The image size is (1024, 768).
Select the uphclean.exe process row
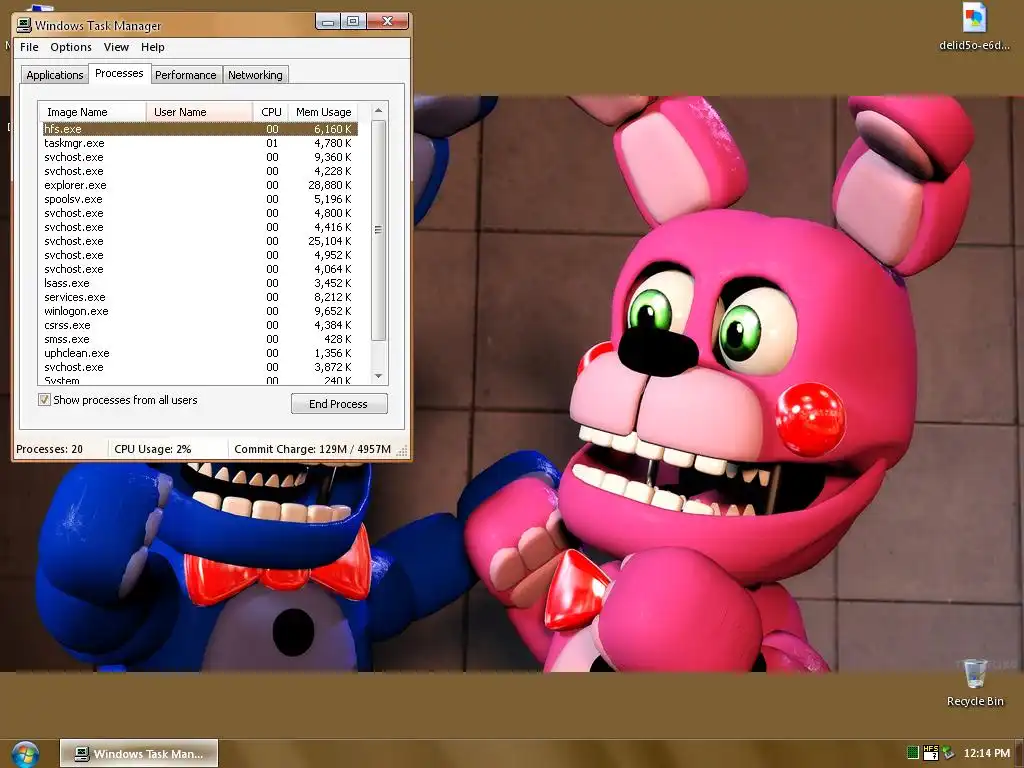(x=200, y=353)
